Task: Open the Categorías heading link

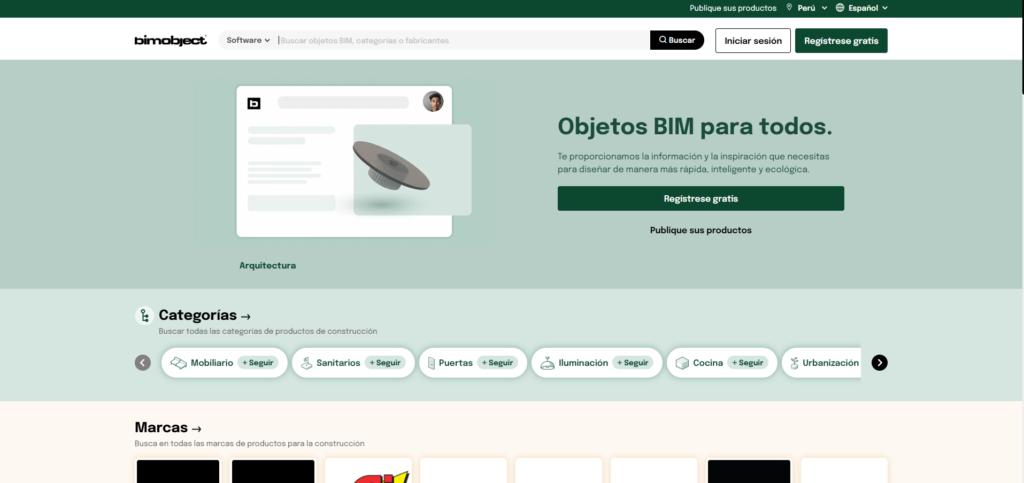Action: [x=204, y=315]
